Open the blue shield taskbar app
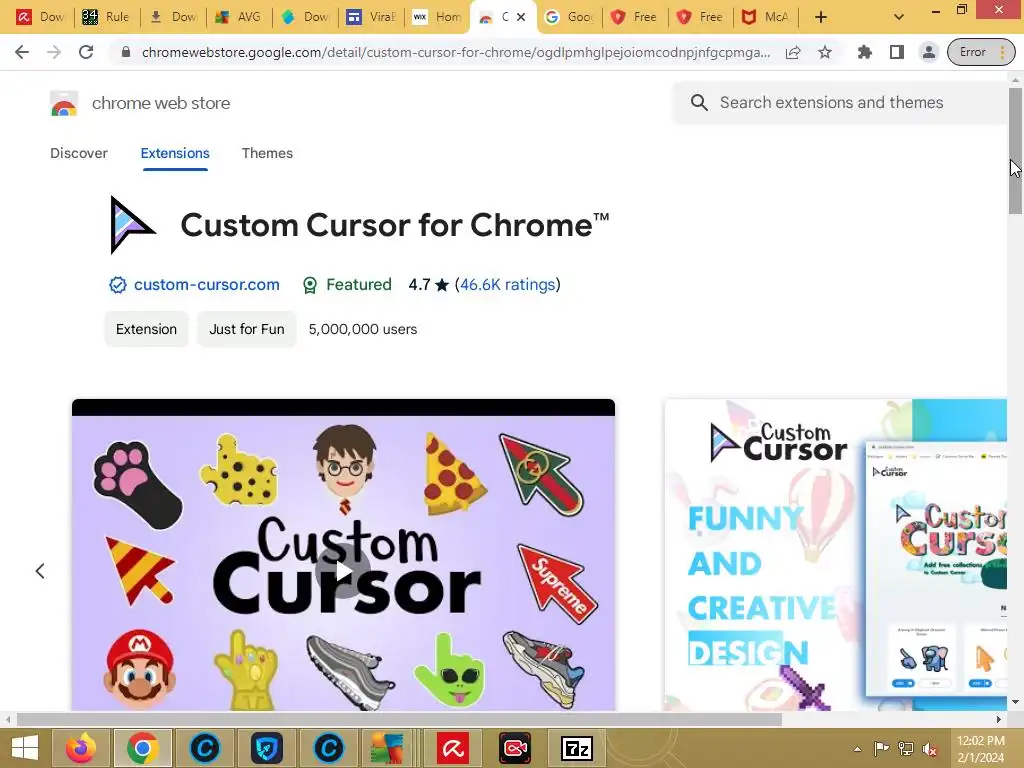 267,748
